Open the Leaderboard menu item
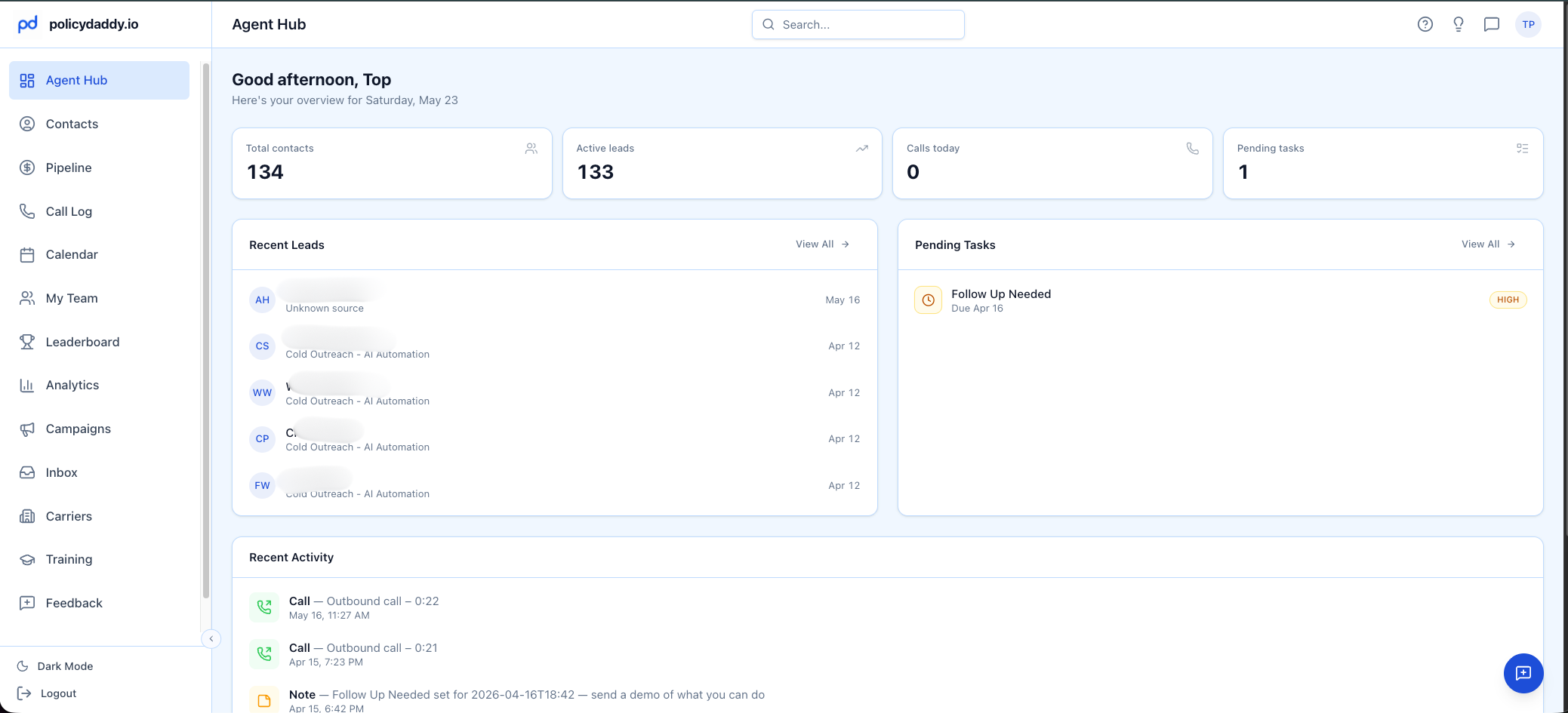1568x713 pixels. click(x=99, y=342)
